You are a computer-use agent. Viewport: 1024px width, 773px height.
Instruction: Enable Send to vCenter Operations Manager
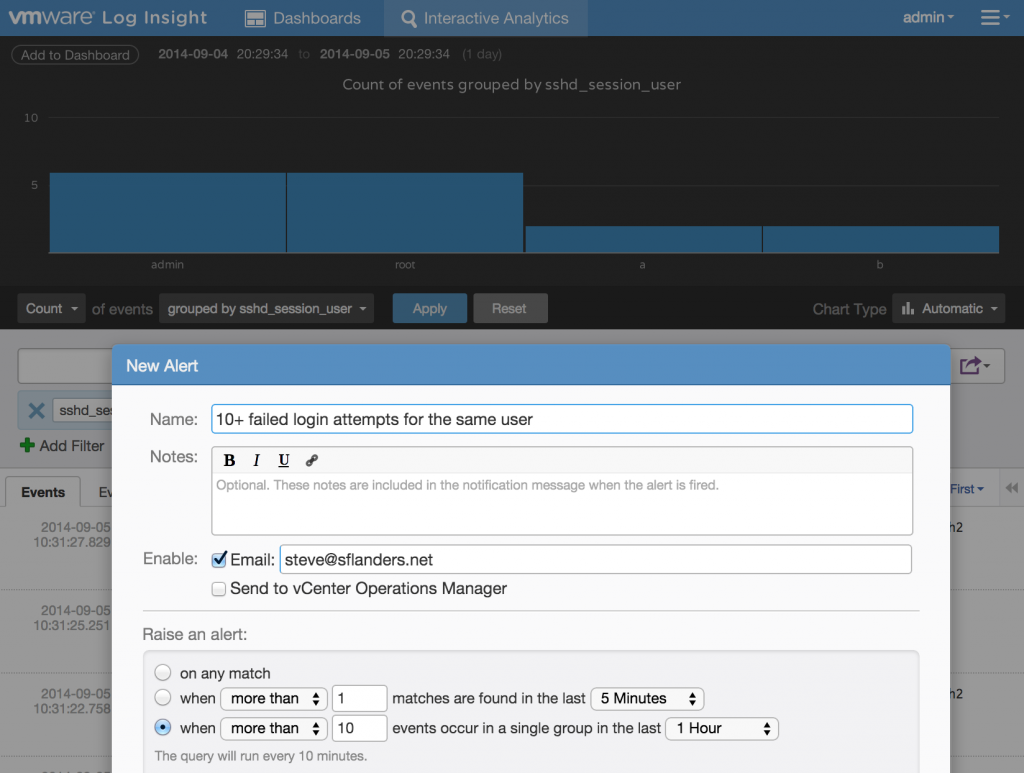219,589
